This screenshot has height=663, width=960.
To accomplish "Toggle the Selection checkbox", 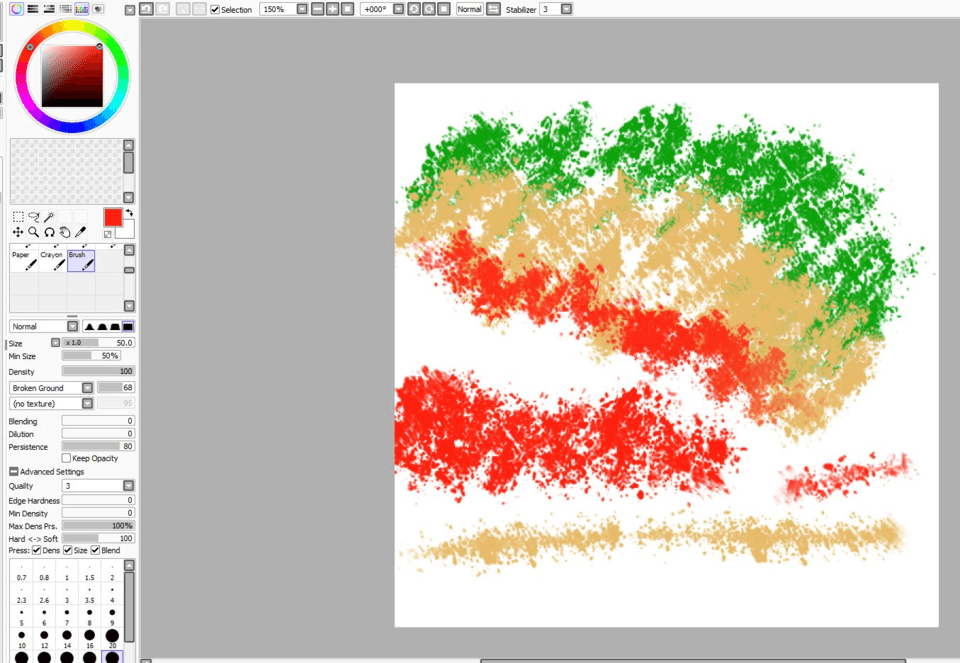I will 215,10.
